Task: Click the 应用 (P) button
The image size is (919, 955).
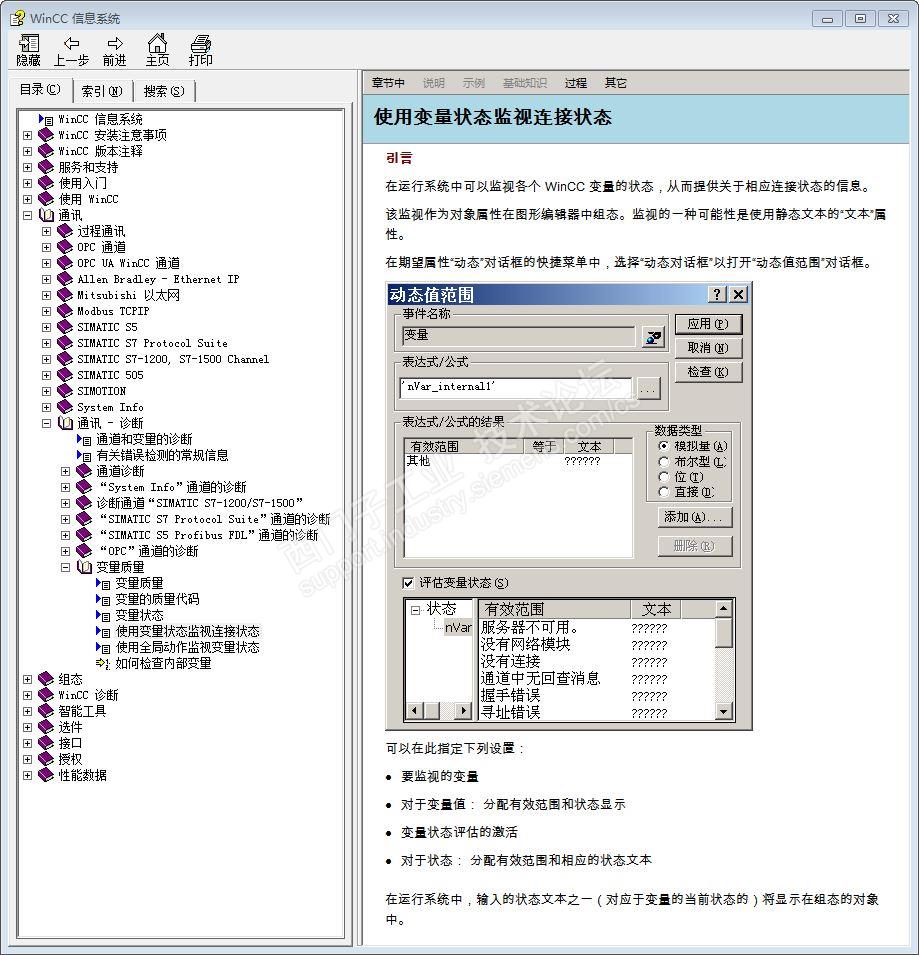Action: (x=708, y=324)
